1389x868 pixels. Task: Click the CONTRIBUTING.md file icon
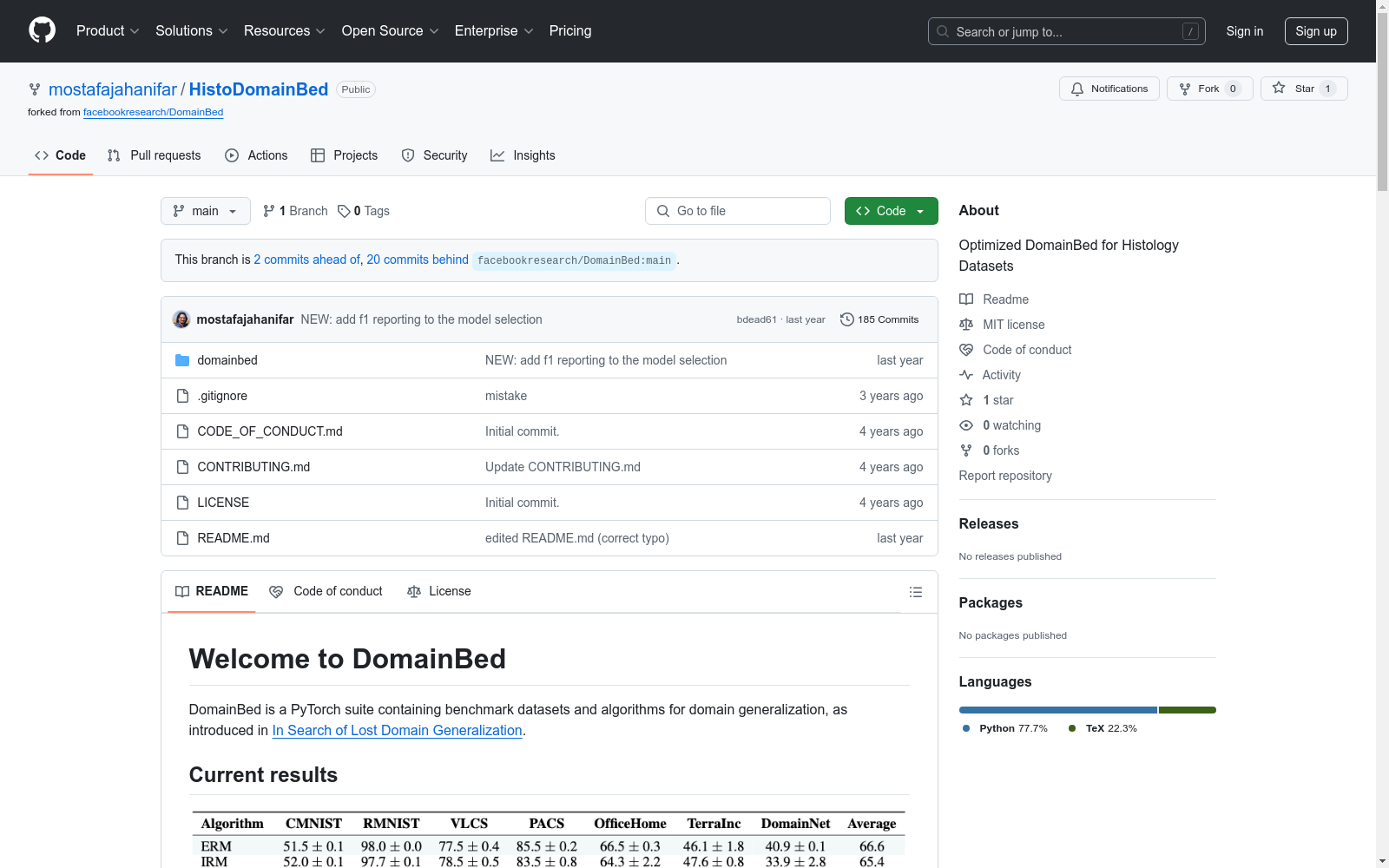(x=182, y=467)
